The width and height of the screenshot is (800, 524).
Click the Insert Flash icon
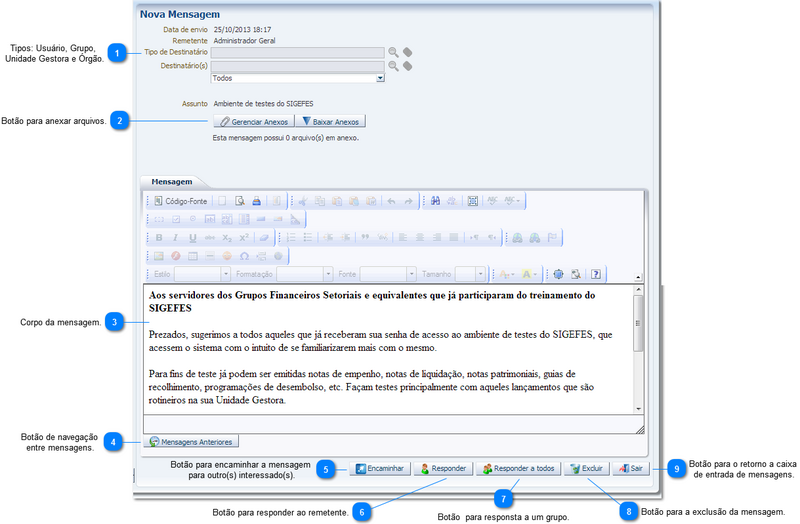[176, 256]
